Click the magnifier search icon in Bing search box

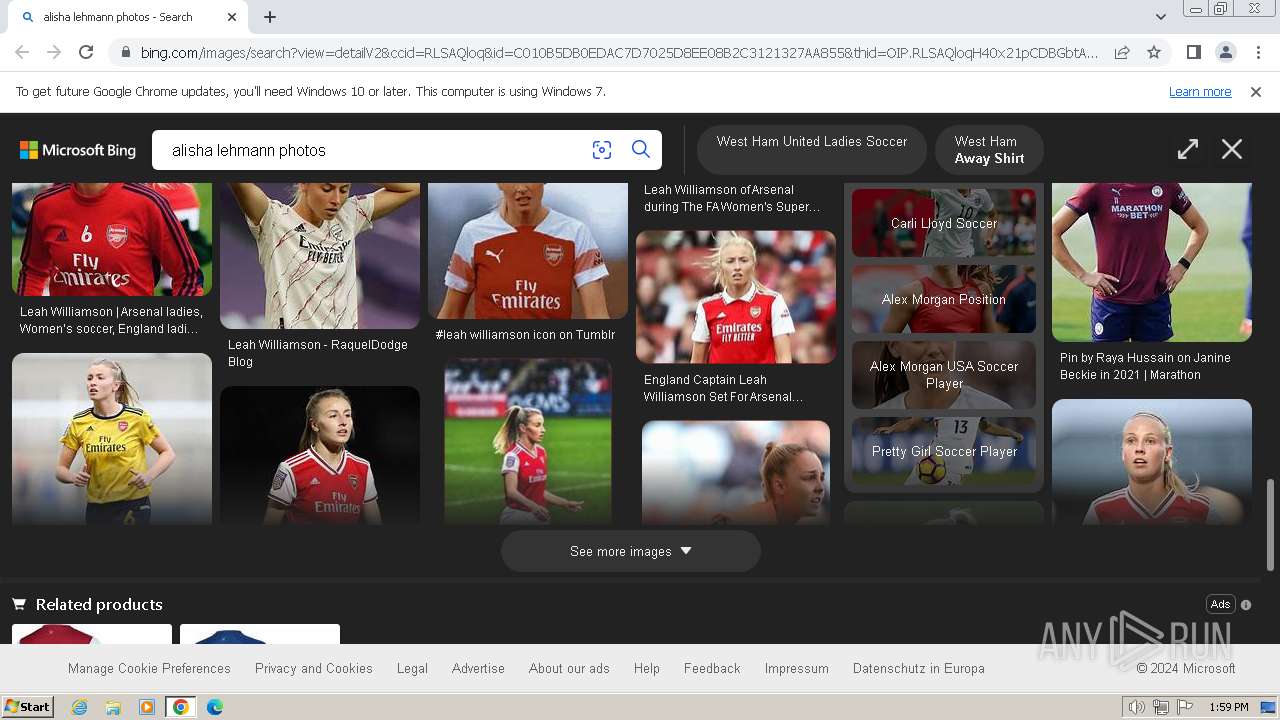point(641,150)
